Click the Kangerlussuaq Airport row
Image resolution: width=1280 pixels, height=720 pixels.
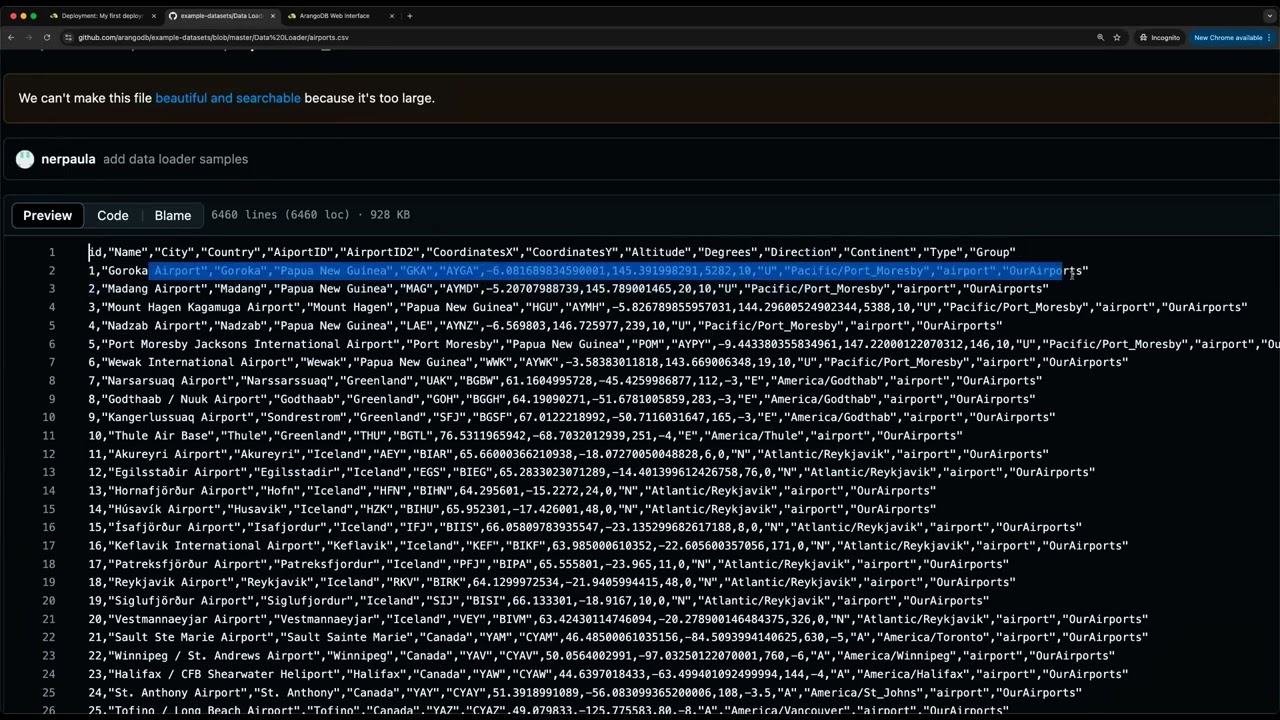coord(572,417)
